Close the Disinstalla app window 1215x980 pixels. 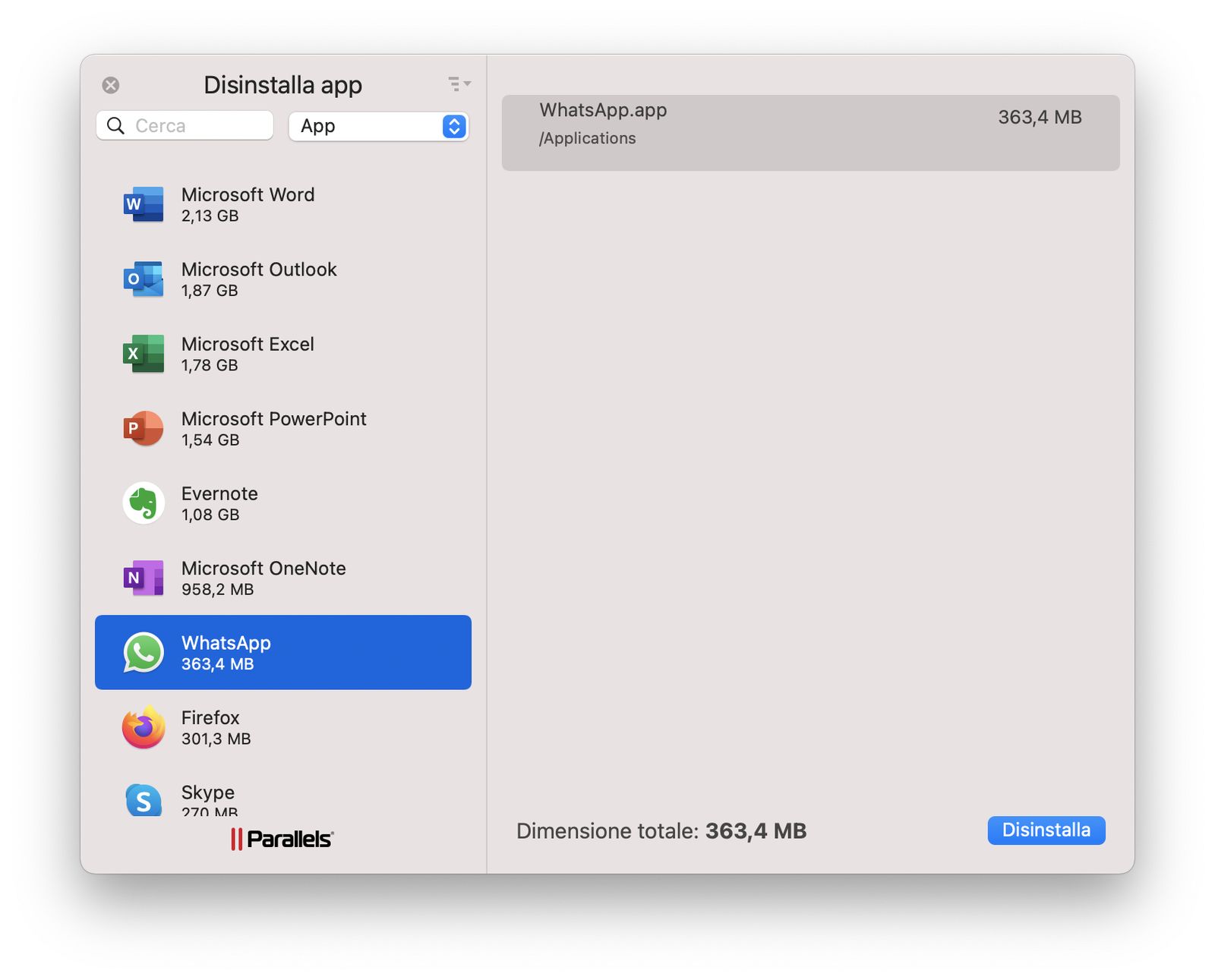111,85
